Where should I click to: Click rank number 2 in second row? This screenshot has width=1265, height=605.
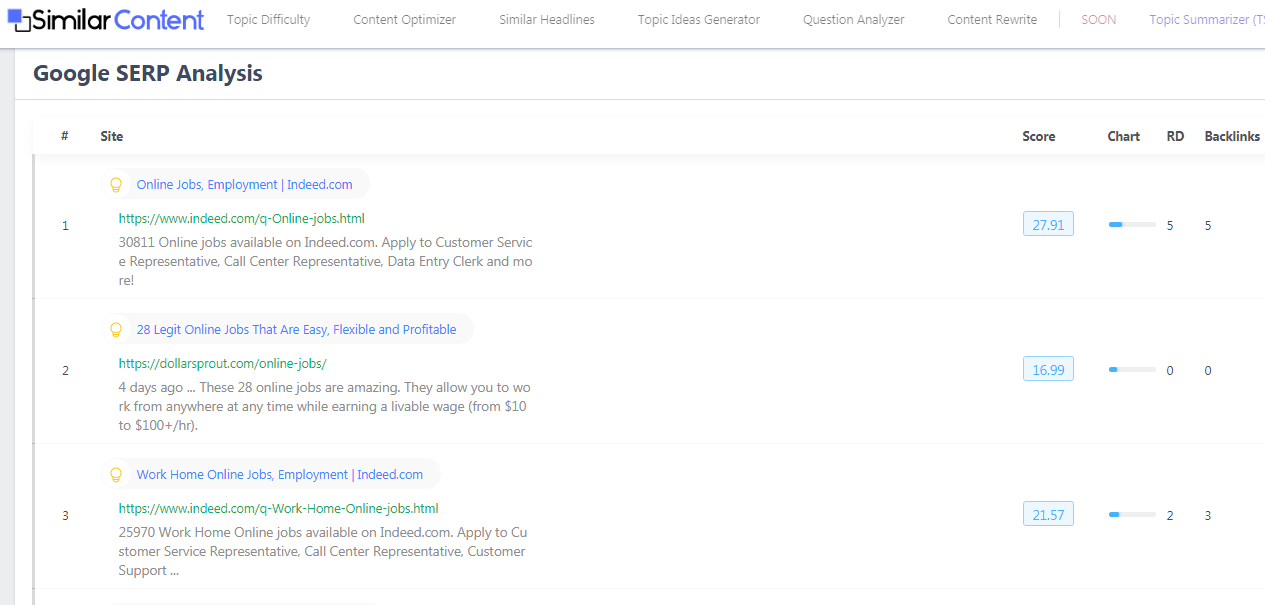[66, 371]
